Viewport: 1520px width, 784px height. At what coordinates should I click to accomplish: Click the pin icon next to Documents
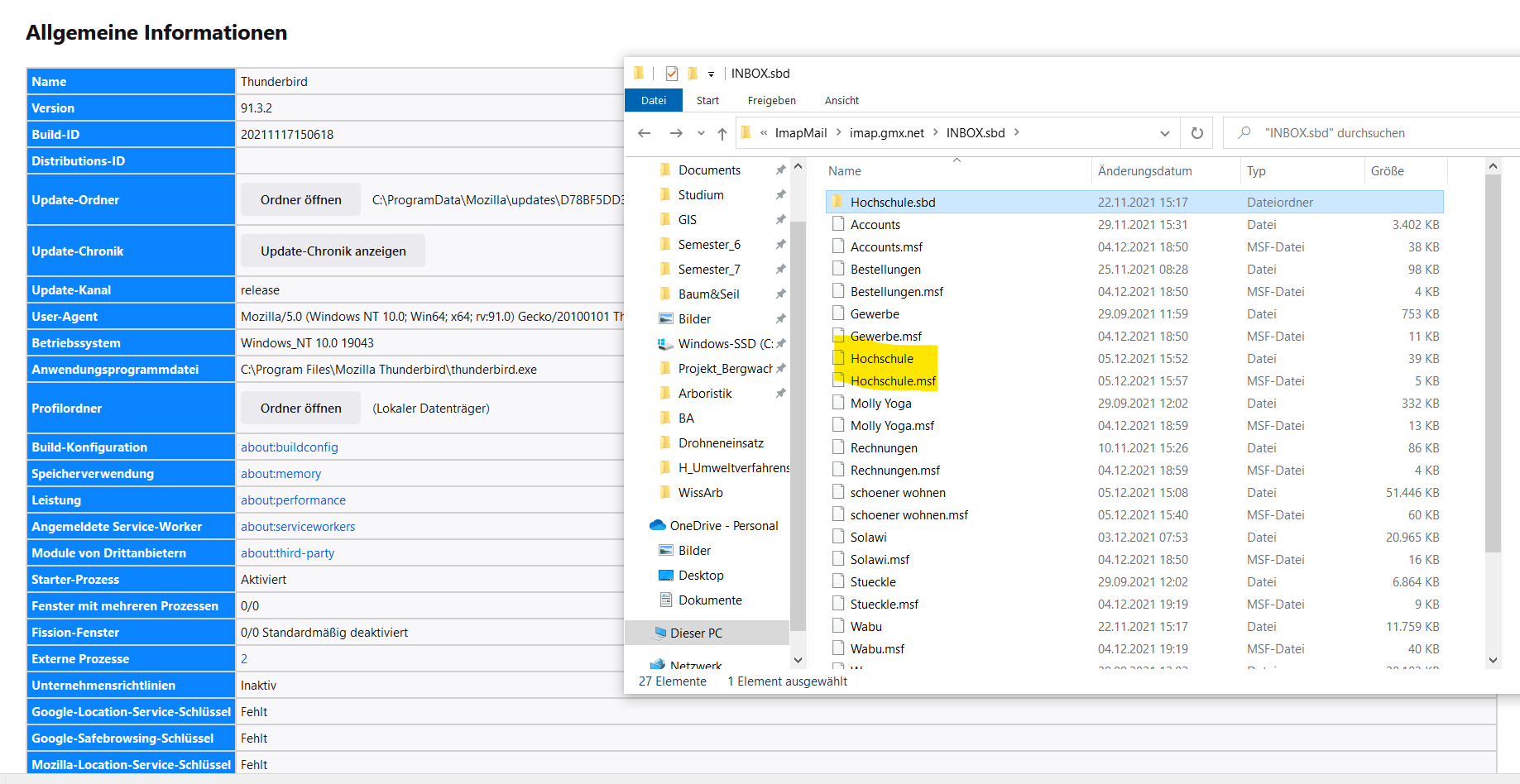pyautogui.click(x=779, y=170)
